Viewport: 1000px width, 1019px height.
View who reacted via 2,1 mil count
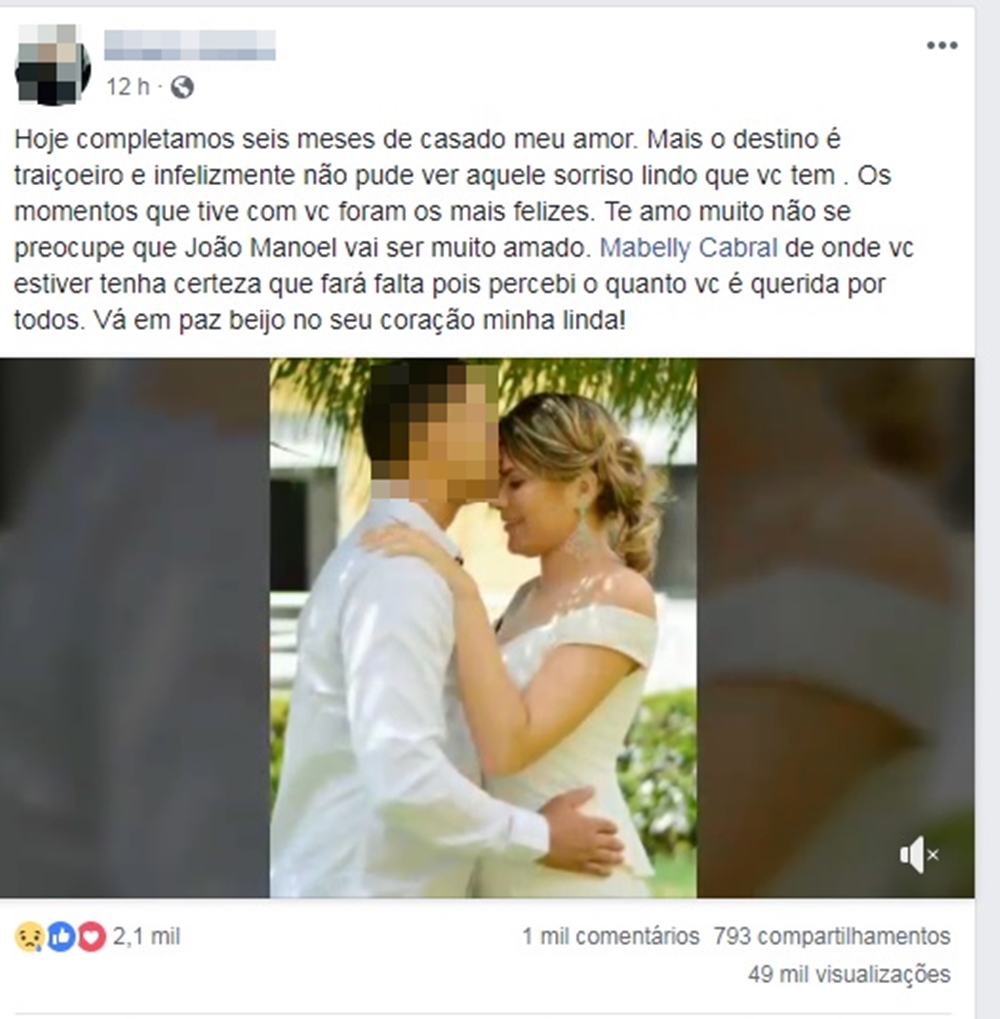point(146,936)
